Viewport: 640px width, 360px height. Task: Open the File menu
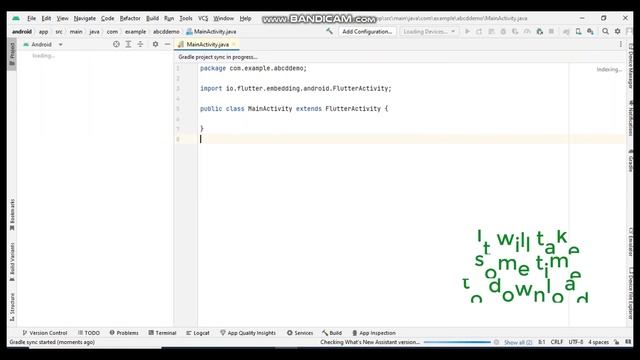(x=31, y=18)
